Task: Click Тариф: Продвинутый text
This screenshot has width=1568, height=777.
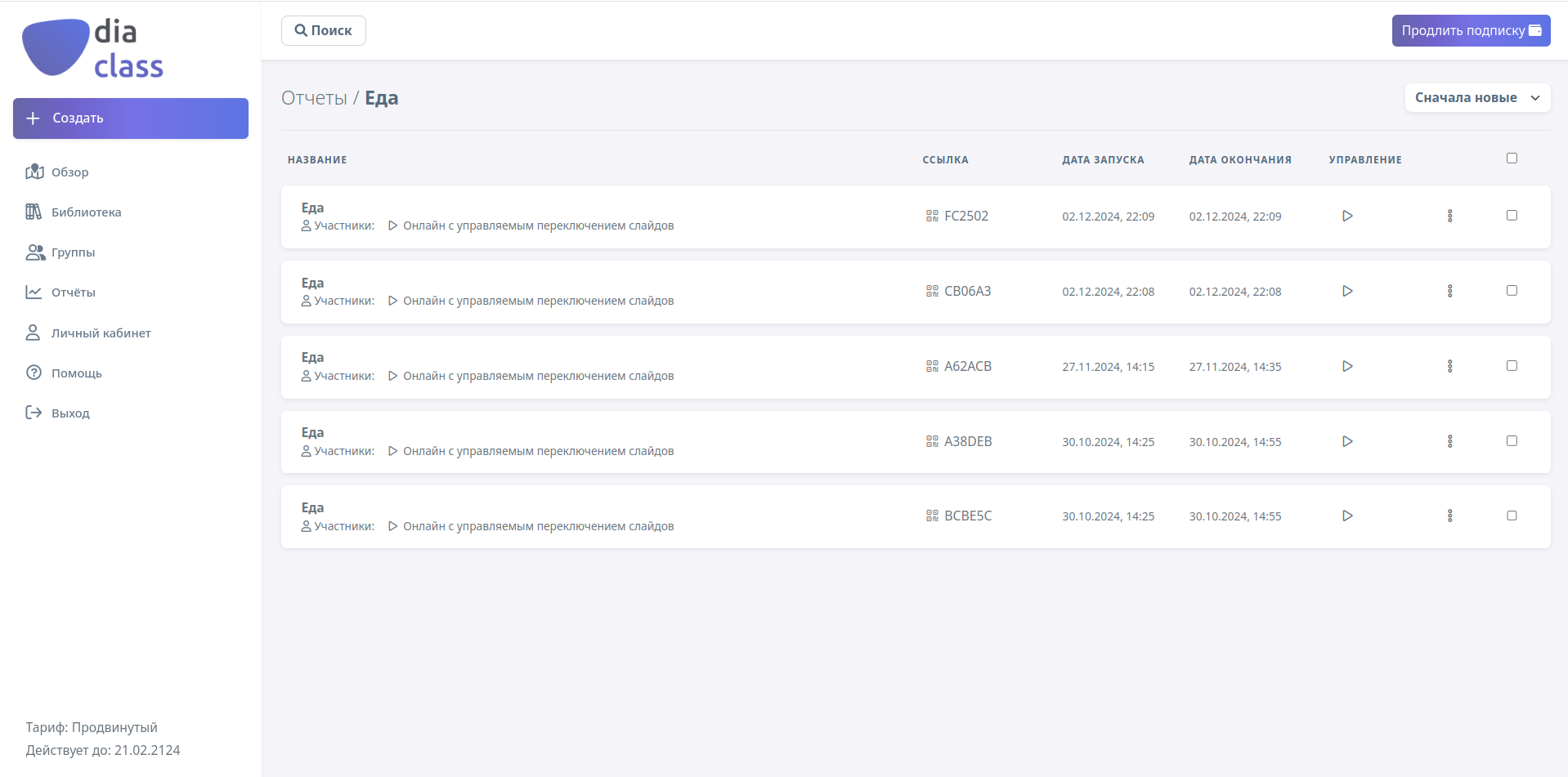Action: (92, 727)
